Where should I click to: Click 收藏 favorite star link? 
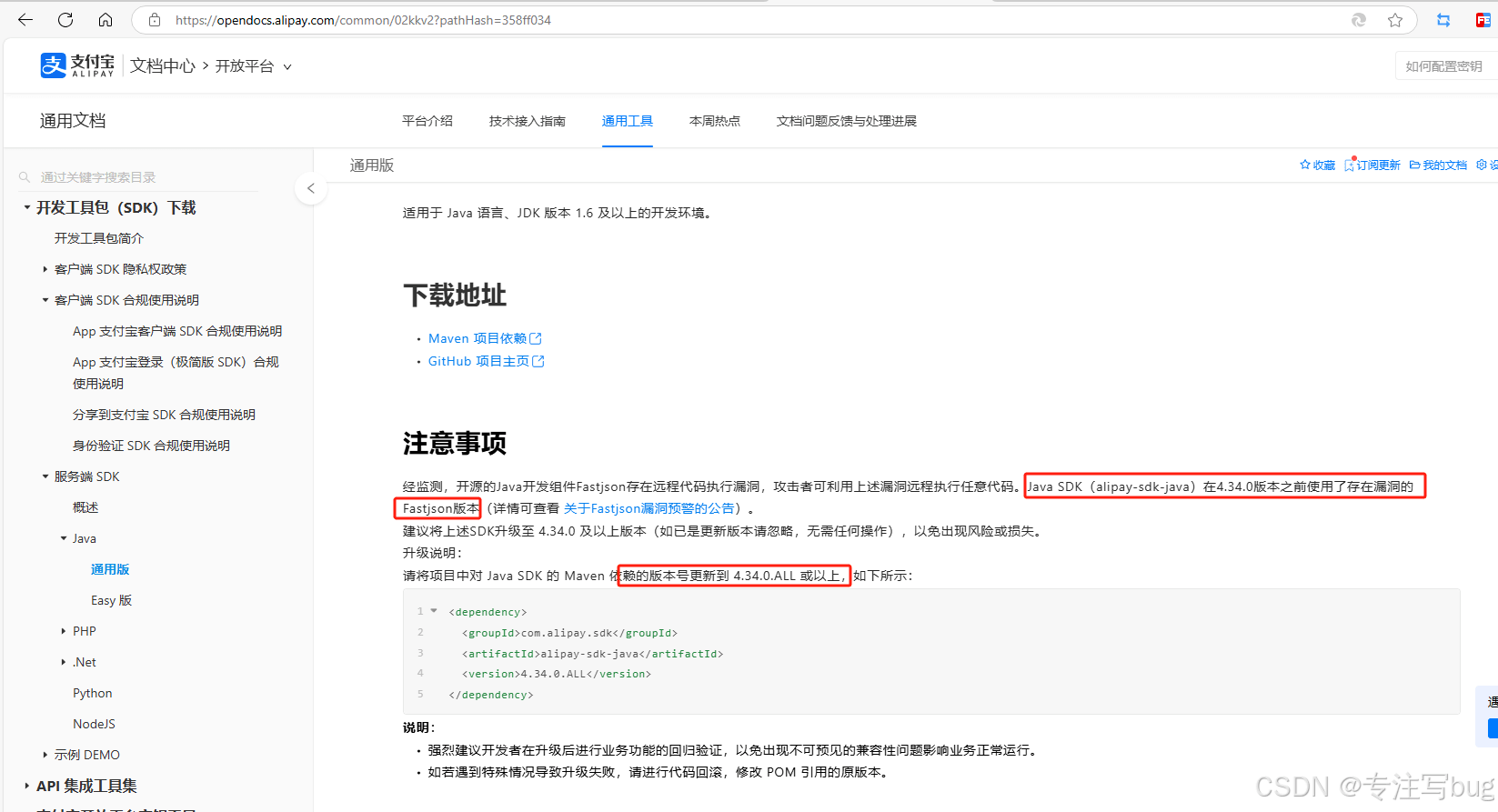1317,165
